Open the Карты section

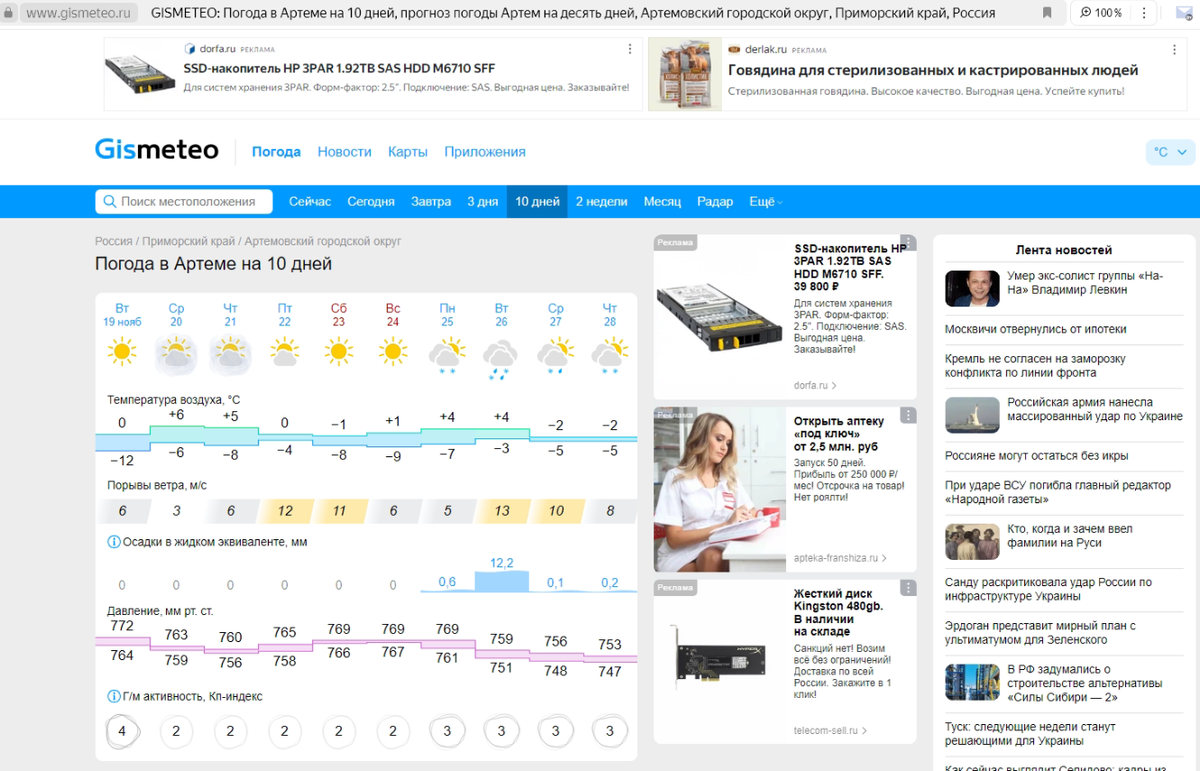(408, 152)
